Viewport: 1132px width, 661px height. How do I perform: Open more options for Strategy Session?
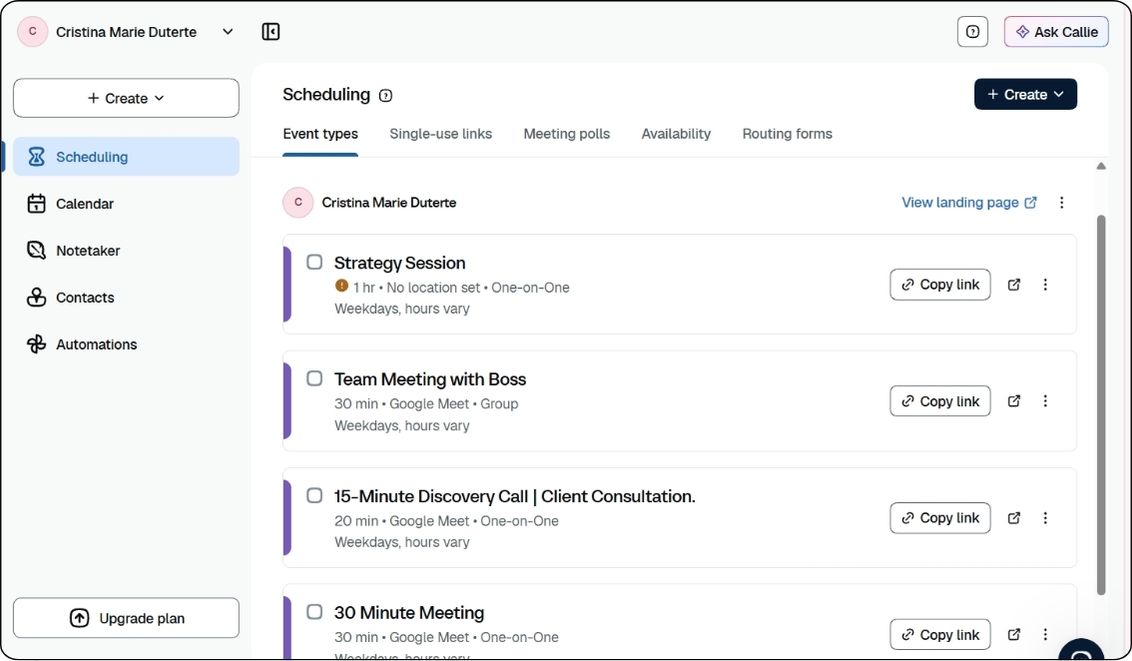point(1045,284)
